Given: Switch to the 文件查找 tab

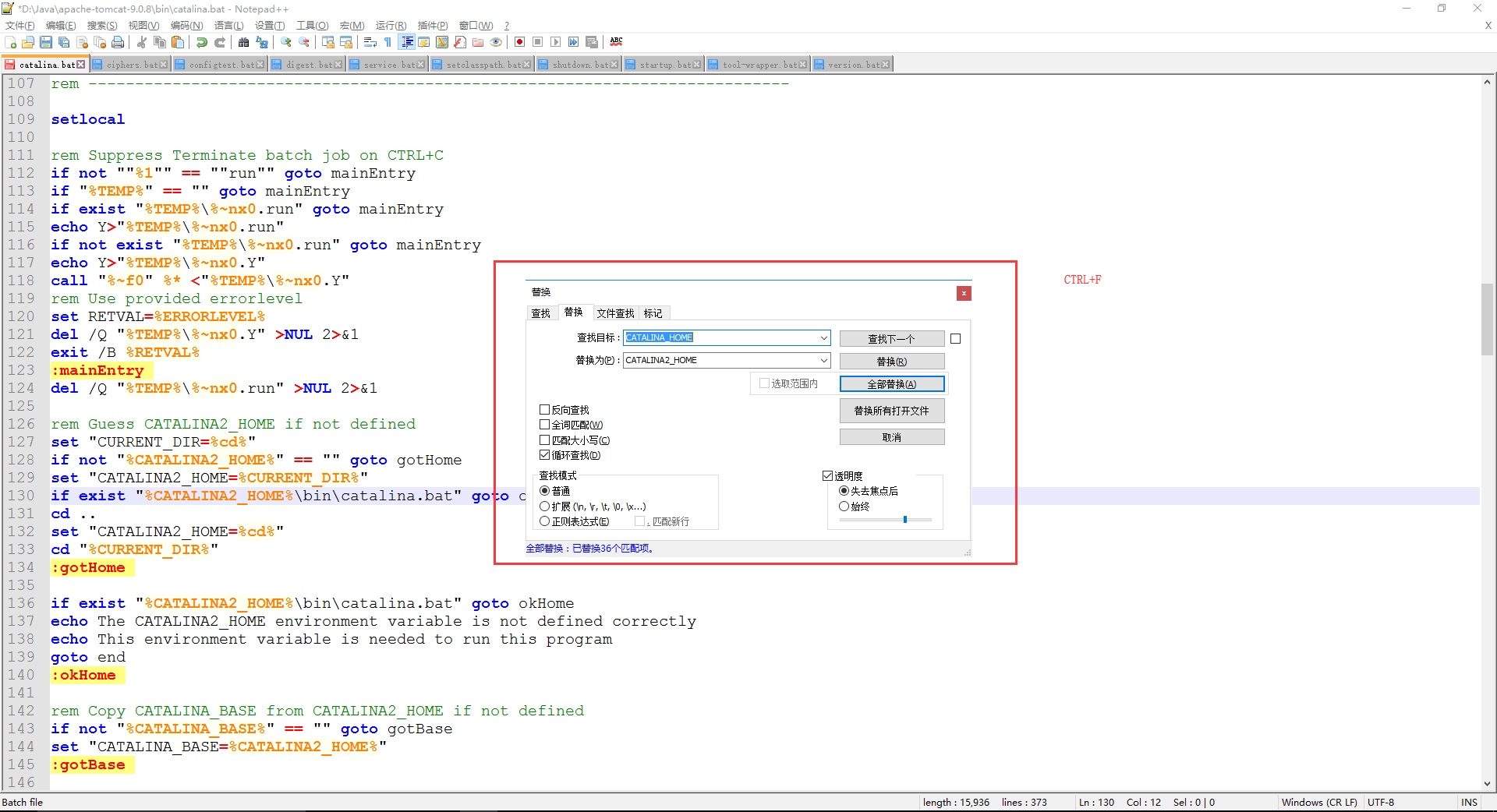Looking at the screenshot, I should coord(615,313).
